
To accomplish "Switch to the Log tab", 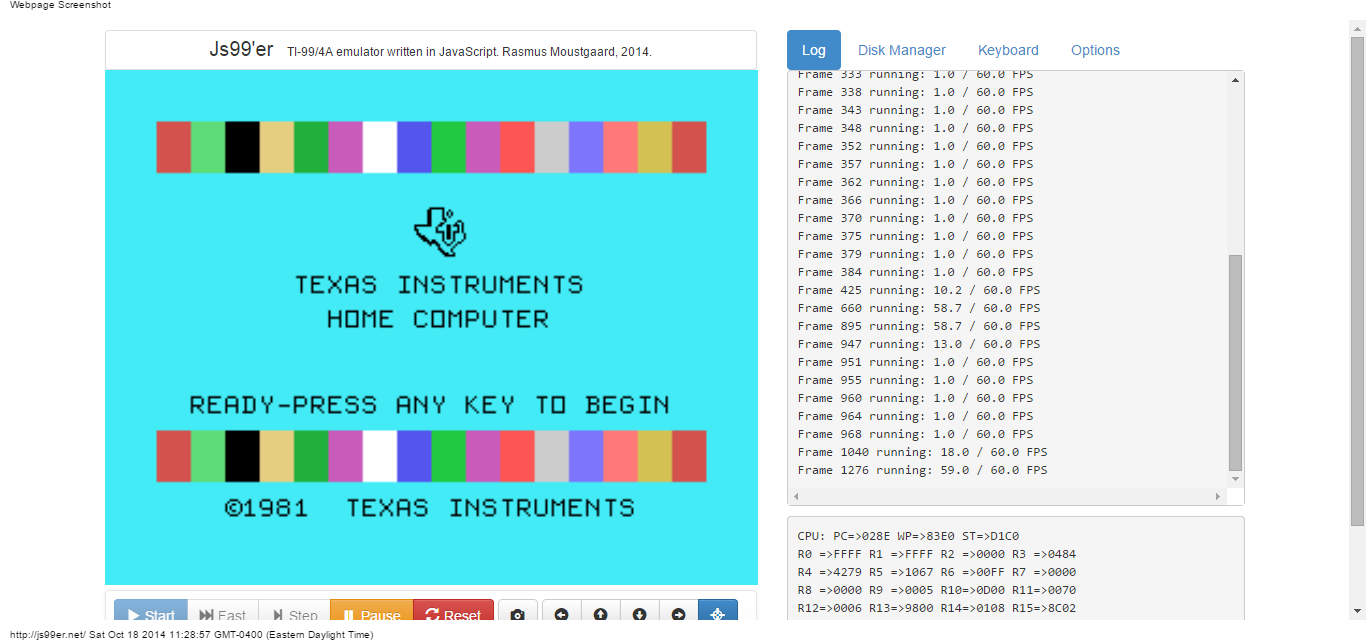I will 814,50.
